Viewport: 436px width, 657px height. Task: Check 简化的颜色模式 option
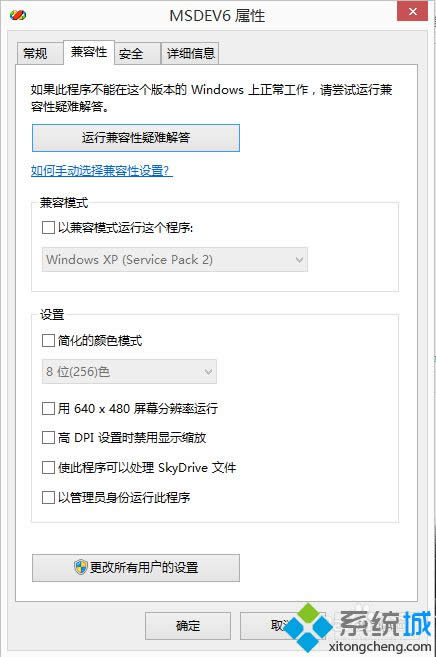(48, 340)
